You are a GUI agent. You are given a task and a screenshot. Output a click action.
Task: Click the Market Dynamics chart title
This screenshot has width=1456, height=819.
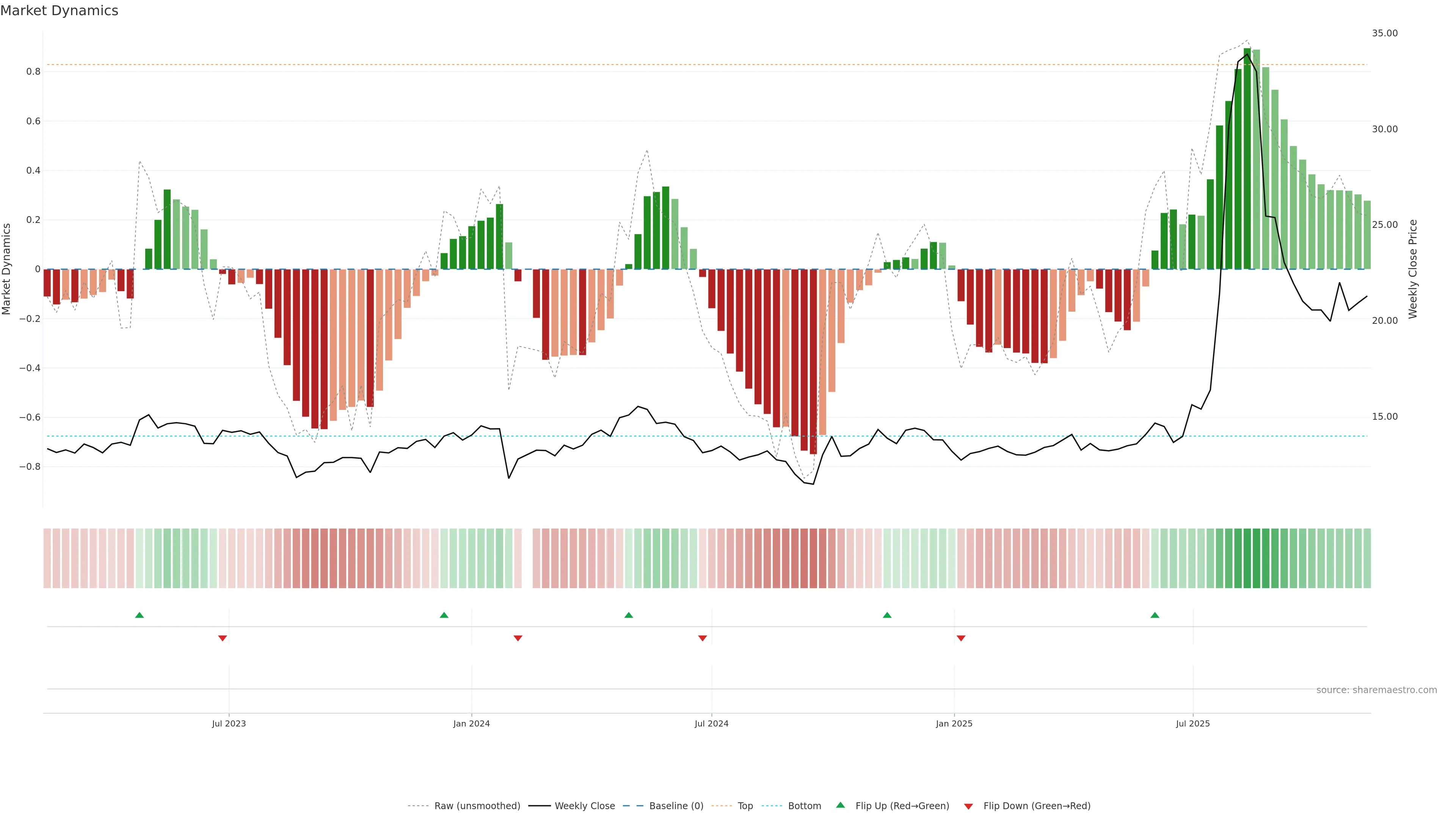pos(60,11)
